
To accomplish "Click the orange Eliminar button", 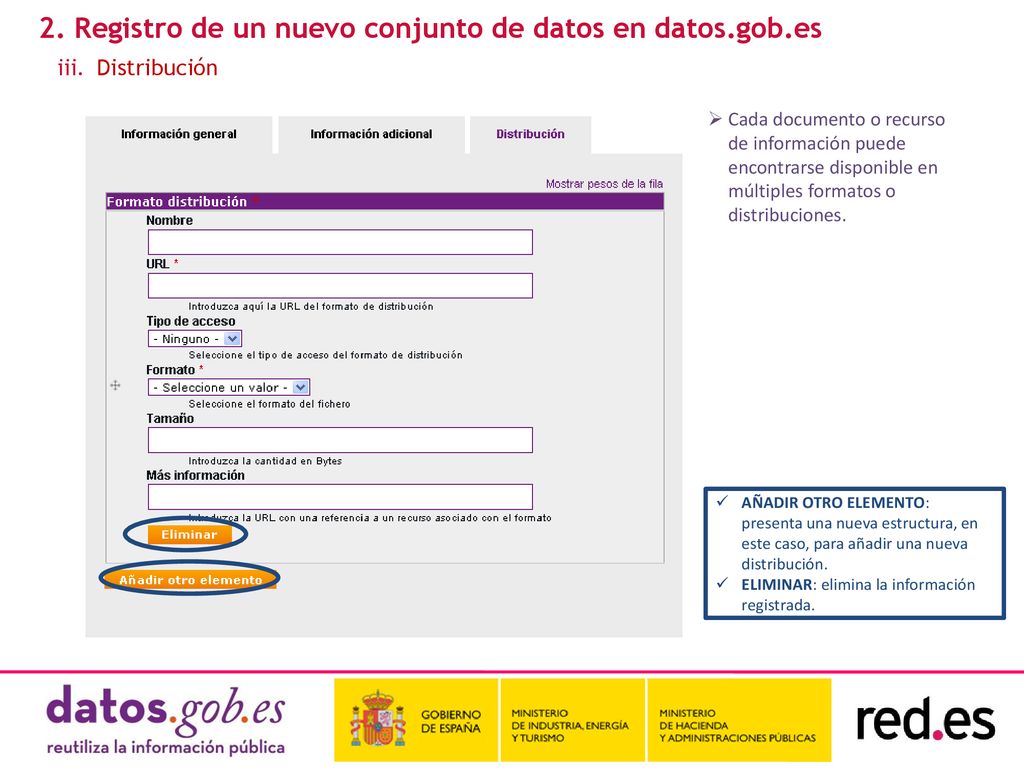I will pyautogui.click(x=189, y=535).
